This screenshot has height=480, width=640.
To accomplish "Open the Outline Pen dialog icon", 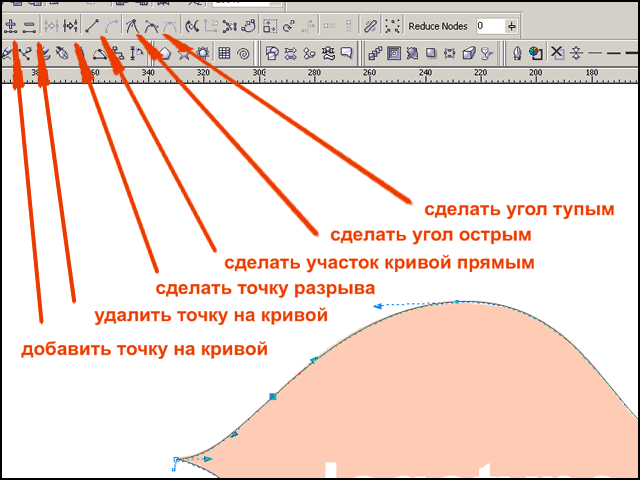I will (x=517, y=53).
